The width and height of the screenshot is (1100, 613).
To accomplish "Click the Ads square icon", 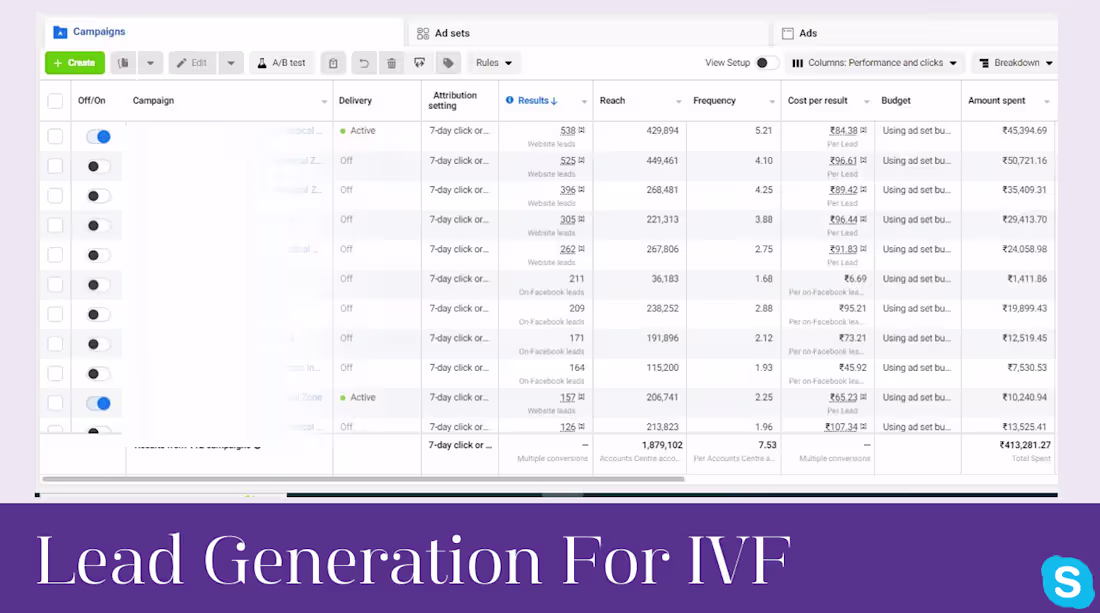I will [788, 34].
